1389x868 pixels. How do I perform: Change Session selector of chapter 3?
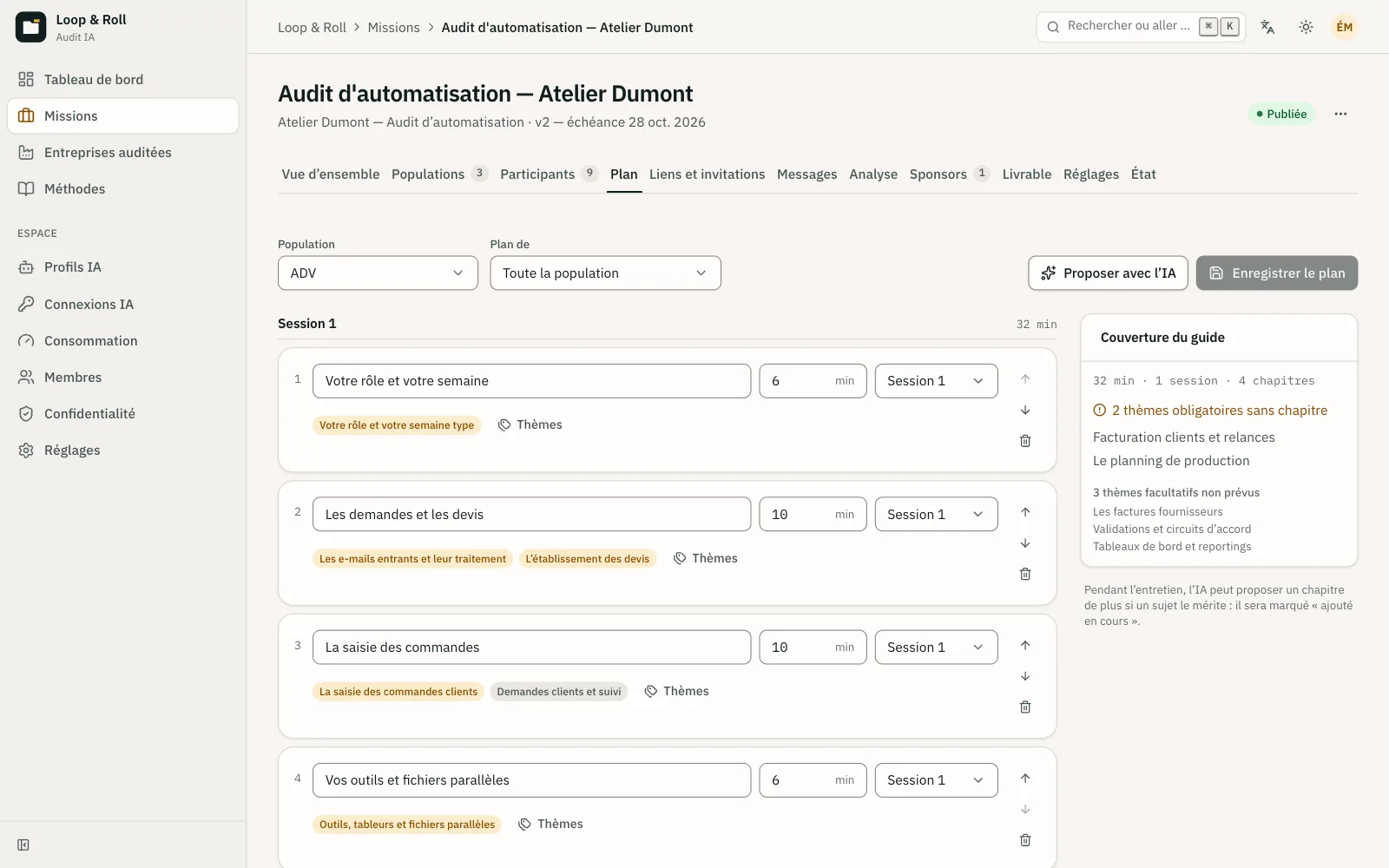[x=936, y=648]
